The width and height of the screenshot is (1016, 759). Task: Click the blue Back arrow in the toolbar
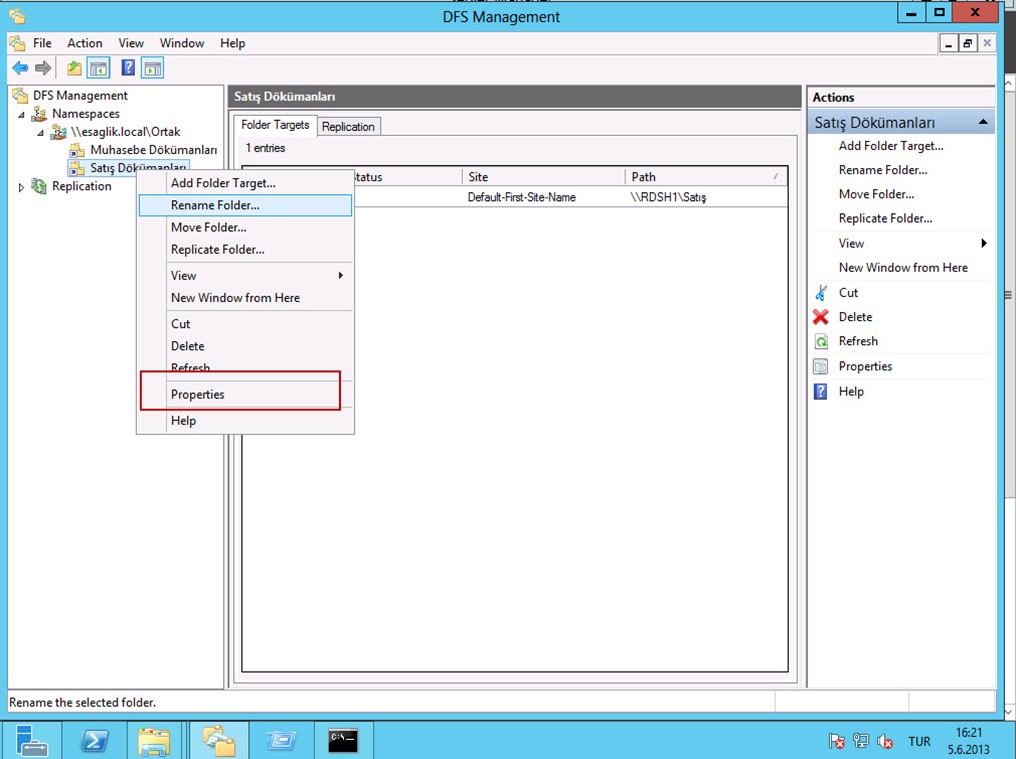tap(20, 67)
